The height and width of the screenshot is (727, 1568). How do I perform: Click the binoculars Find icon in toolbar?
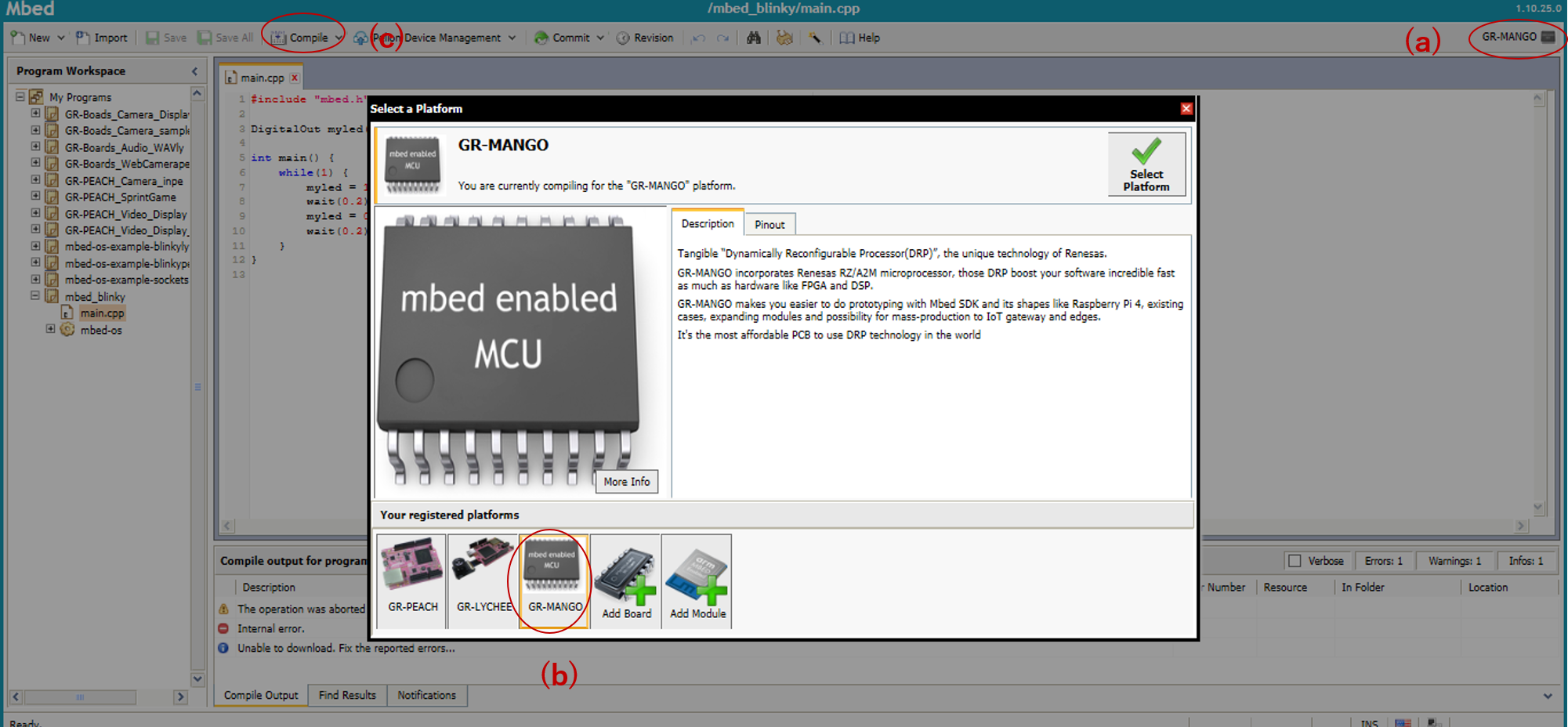tap(753, 38)
